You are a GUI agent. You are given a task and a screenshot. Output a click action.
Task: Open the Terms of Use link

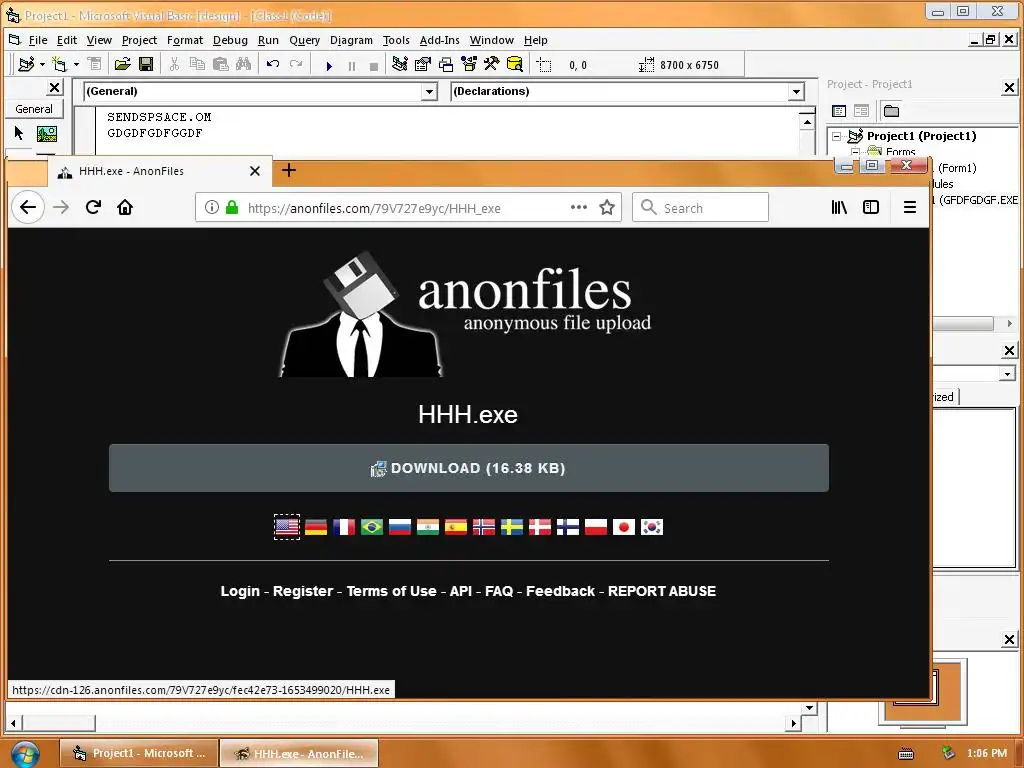click(391, 591)
